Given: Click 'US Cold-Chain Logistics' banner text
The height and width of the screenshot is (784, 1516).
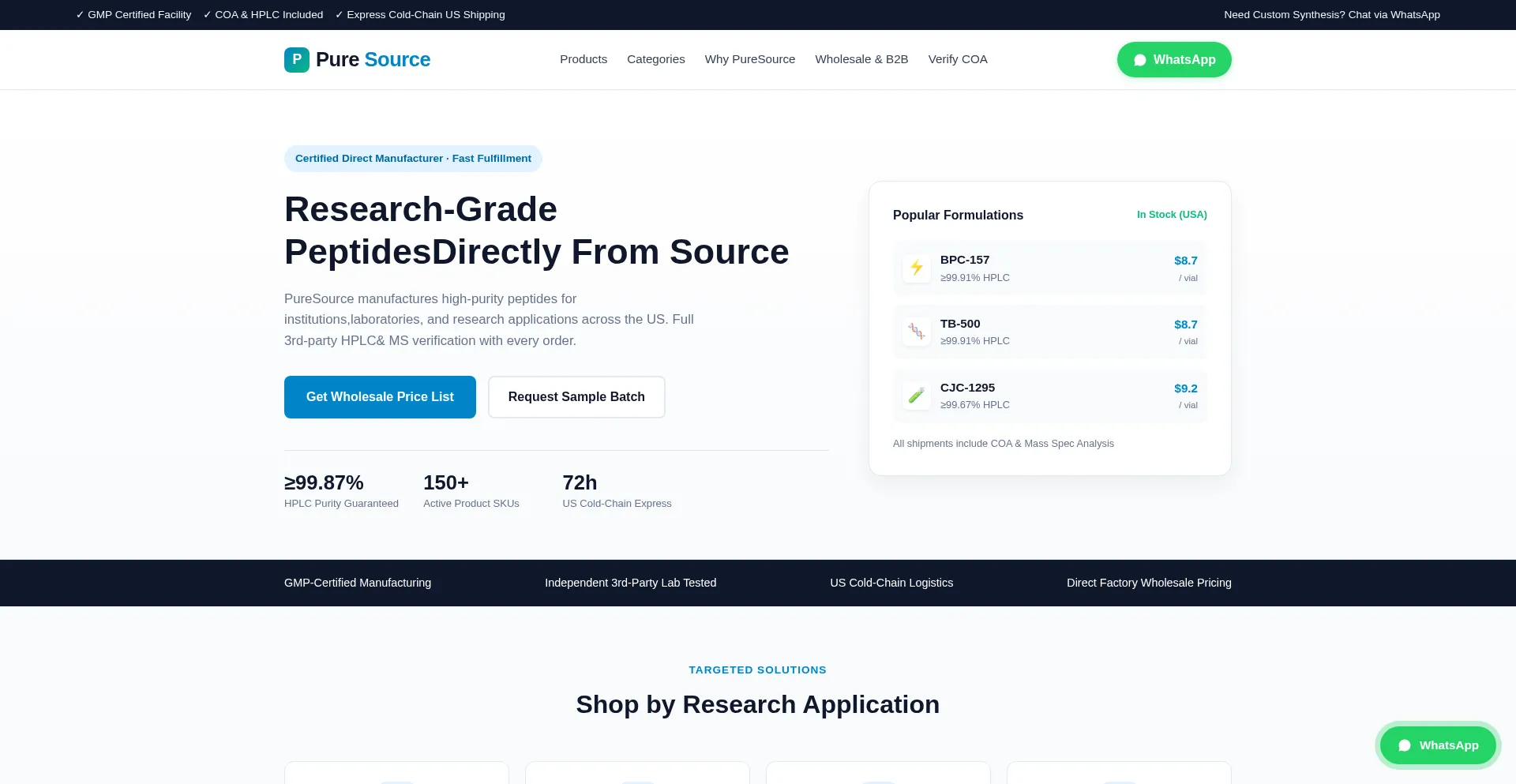Looking at the screenshot, I should click(891, 583).
